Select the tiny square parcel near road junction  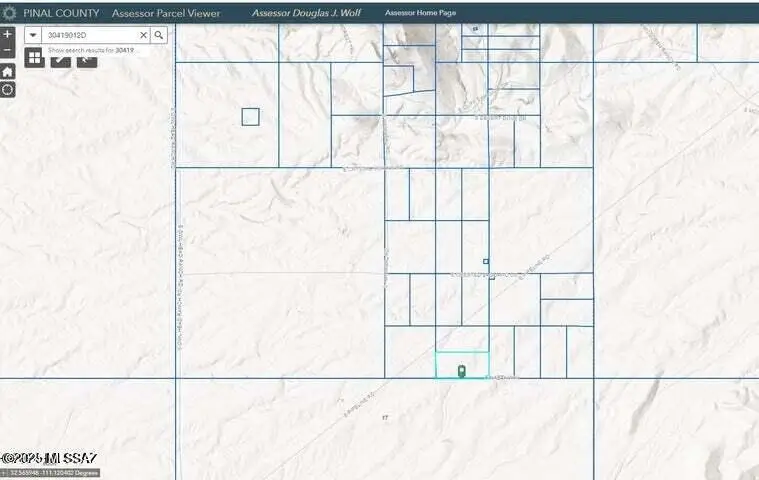tap(486, 261)
